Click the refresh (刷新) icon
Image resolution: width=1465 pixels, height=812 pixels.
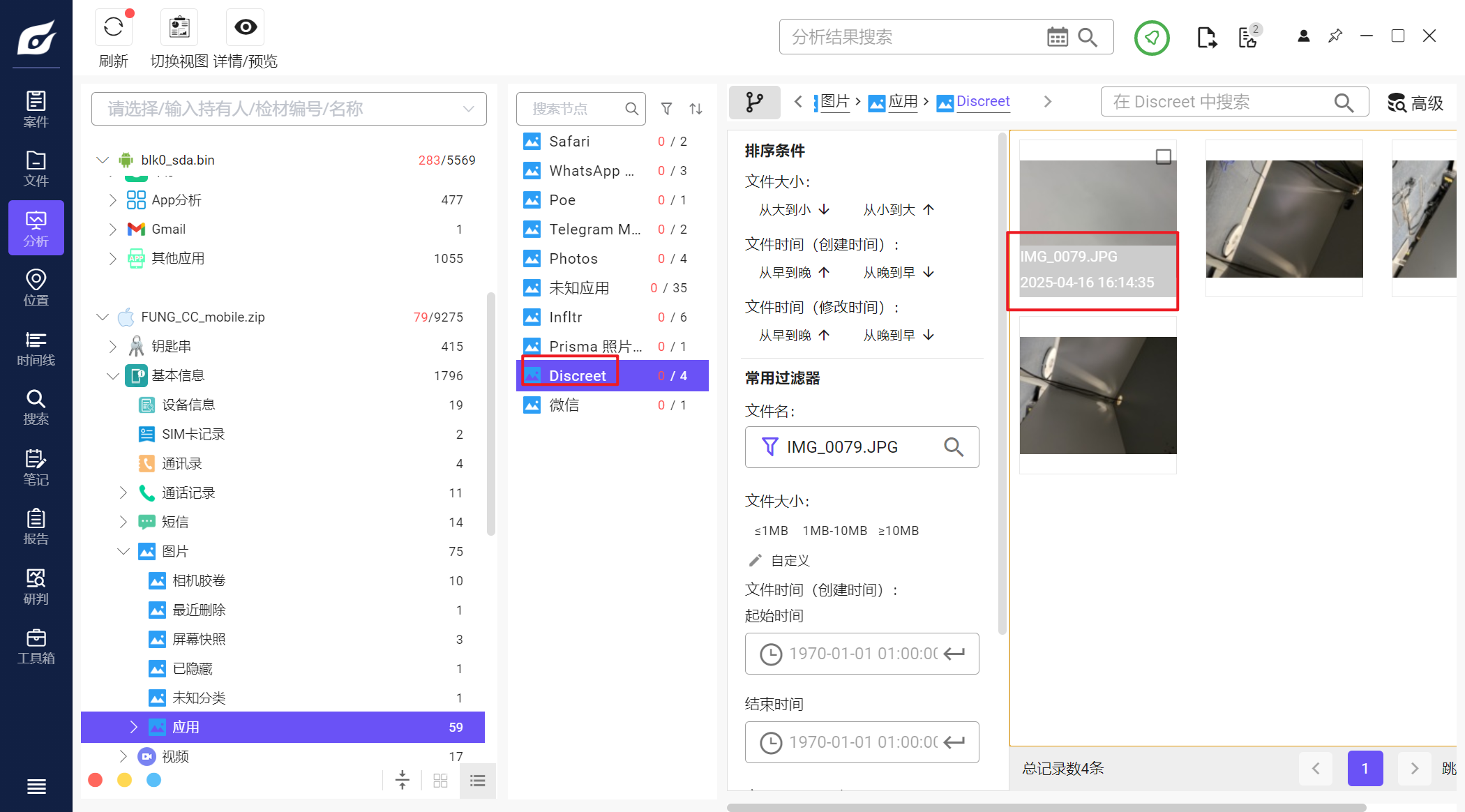point(113,28)
